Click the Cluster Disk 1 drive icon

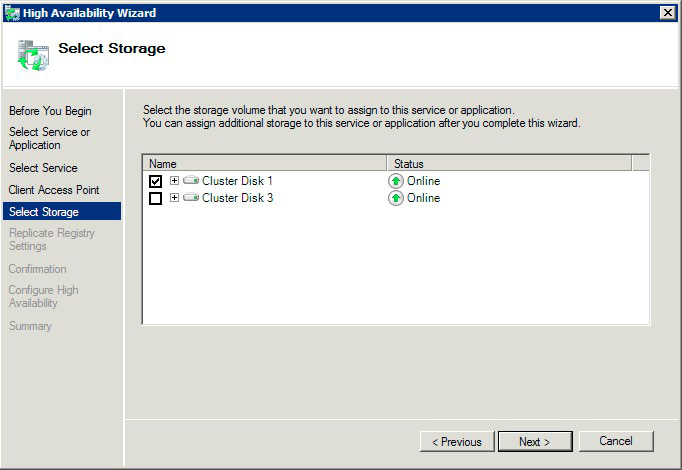tap(191, 180)
